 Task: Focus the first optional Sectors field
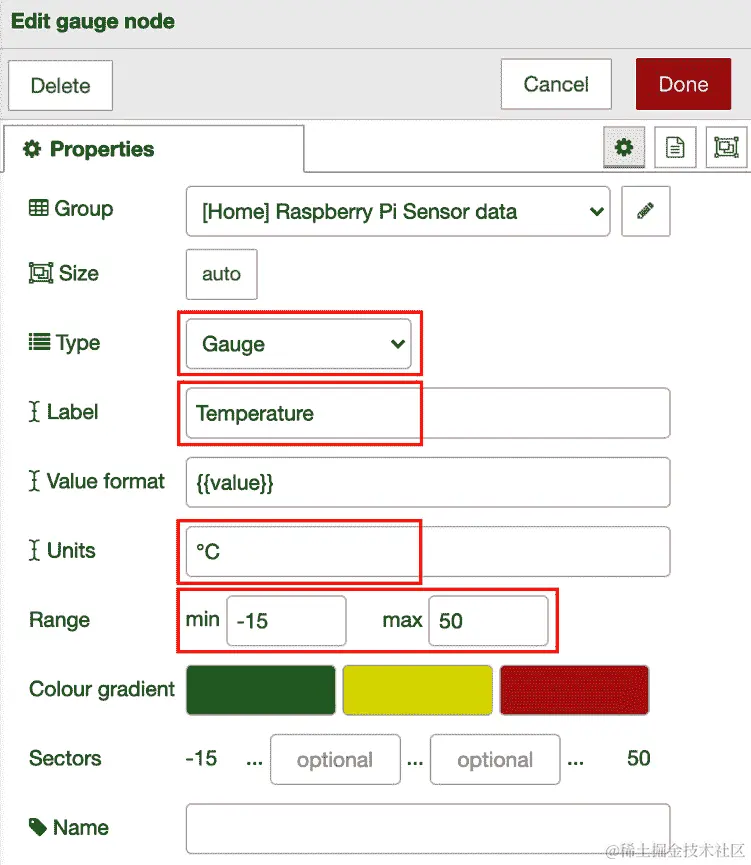pyautogui.click(x=335, y=759)
